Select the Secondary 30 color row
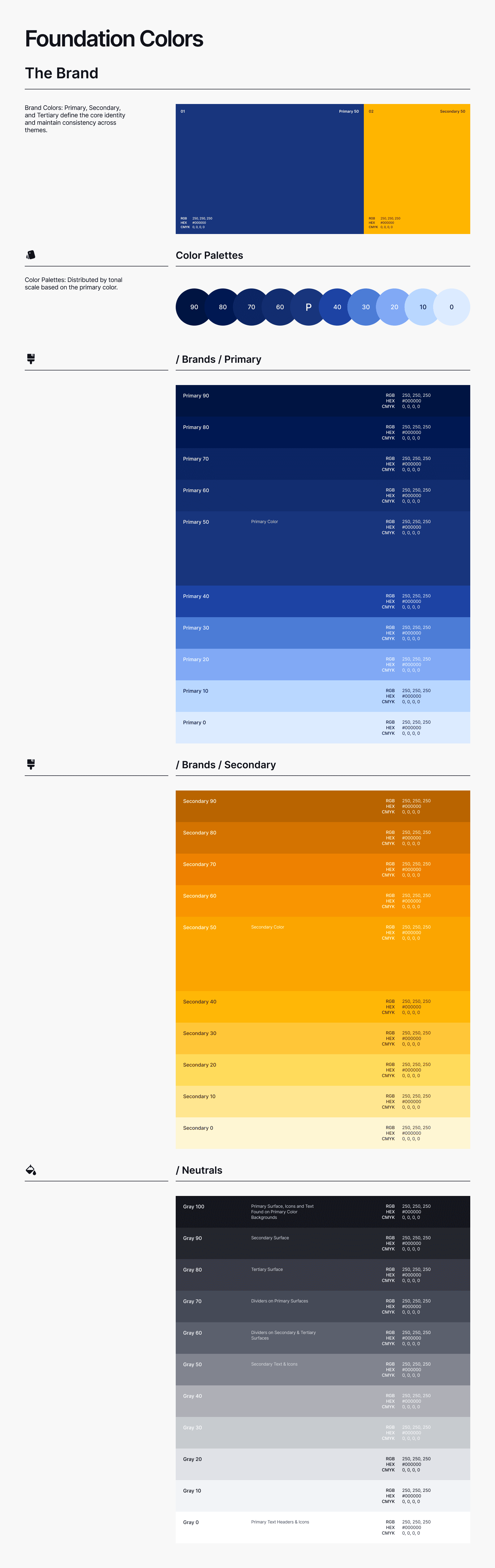The height and width of the screenshot is (1568, 495). pos(323,1038)
